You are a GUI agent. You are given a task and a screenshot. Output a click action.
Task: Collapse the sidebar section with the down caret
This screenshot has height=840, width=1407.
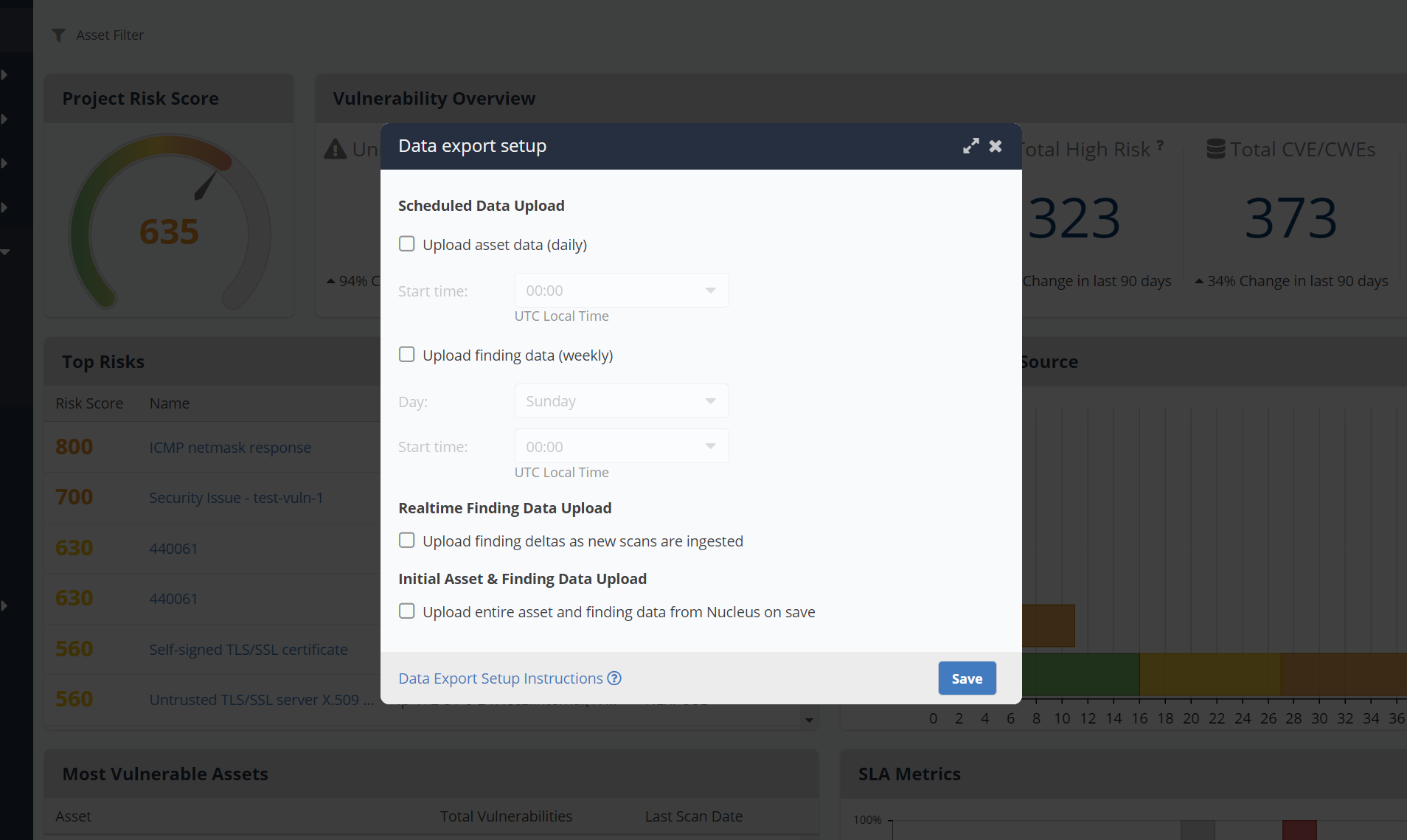6,251
